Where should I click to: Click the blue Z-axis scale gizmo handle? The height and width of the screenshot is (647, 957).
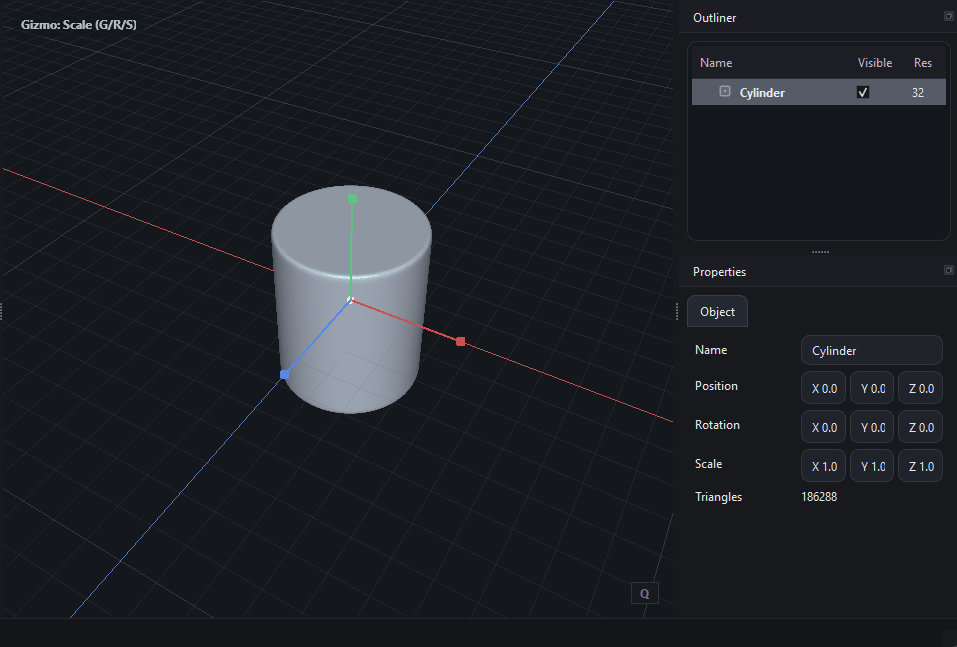(x=285, y=374)
